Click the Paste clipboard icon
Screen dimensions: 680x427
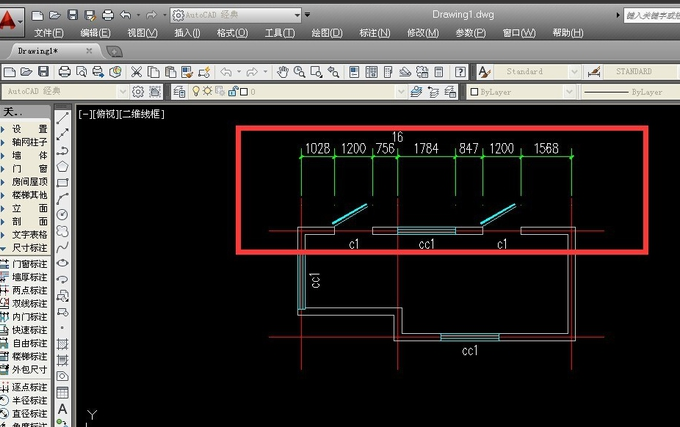170,72
